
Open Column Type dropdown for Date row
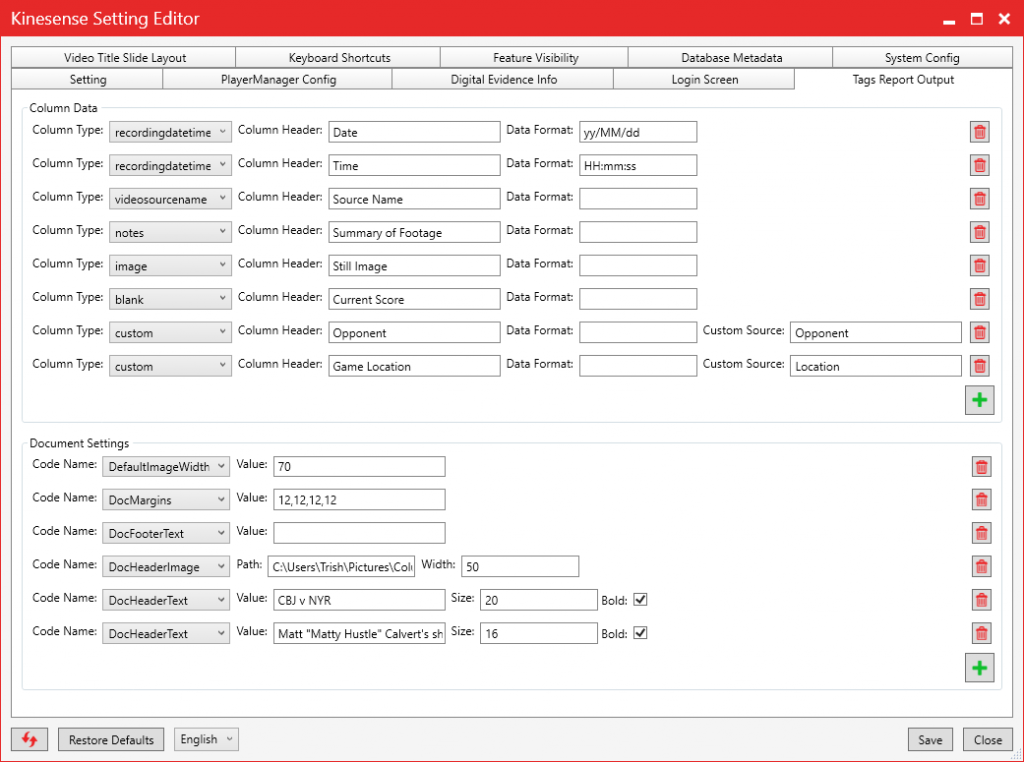(x=170, y=132)
